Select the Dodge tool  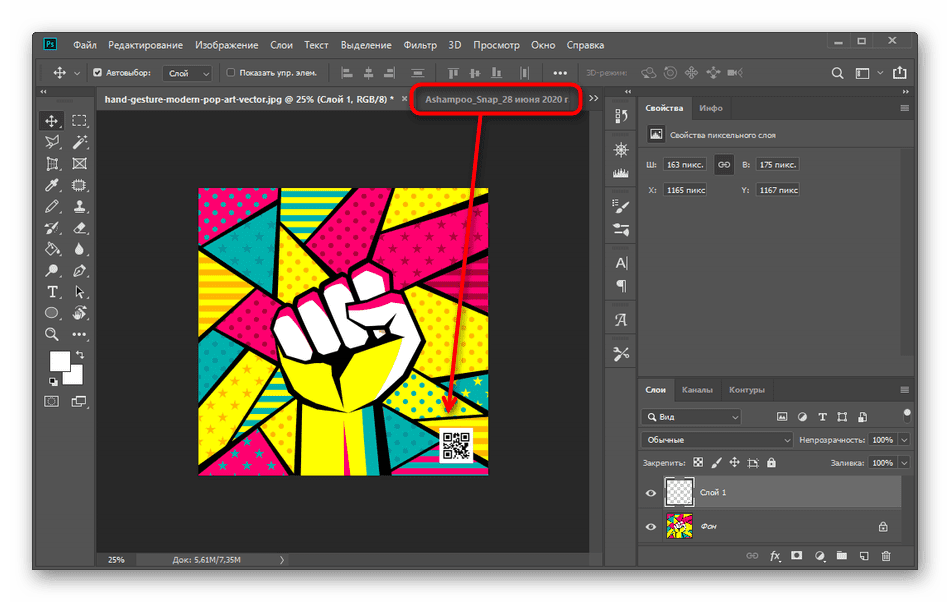(52, 270)
